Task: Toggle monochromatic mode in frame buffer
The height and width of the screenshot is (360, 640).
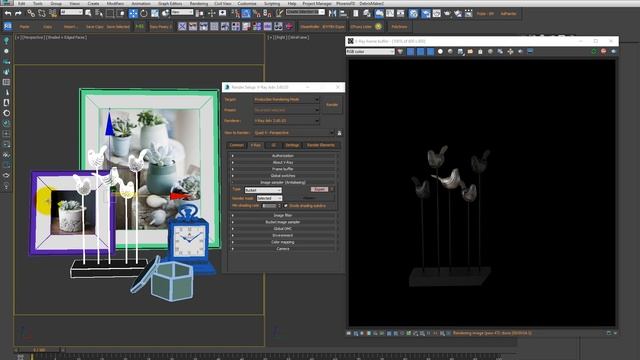Action: (450, 51)
